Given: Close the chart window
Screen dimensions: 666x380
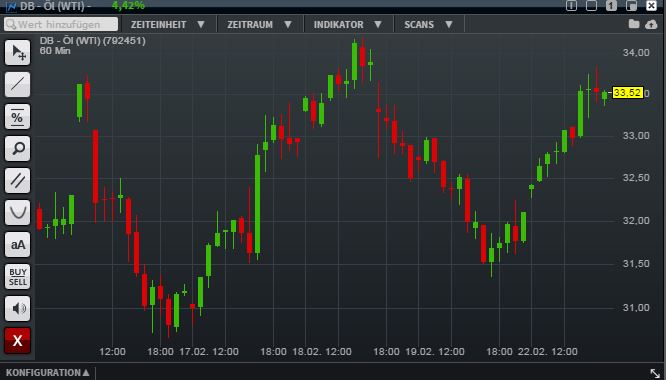Looking at the screenshot, I should pyautogui.click(x=651, y=6).
